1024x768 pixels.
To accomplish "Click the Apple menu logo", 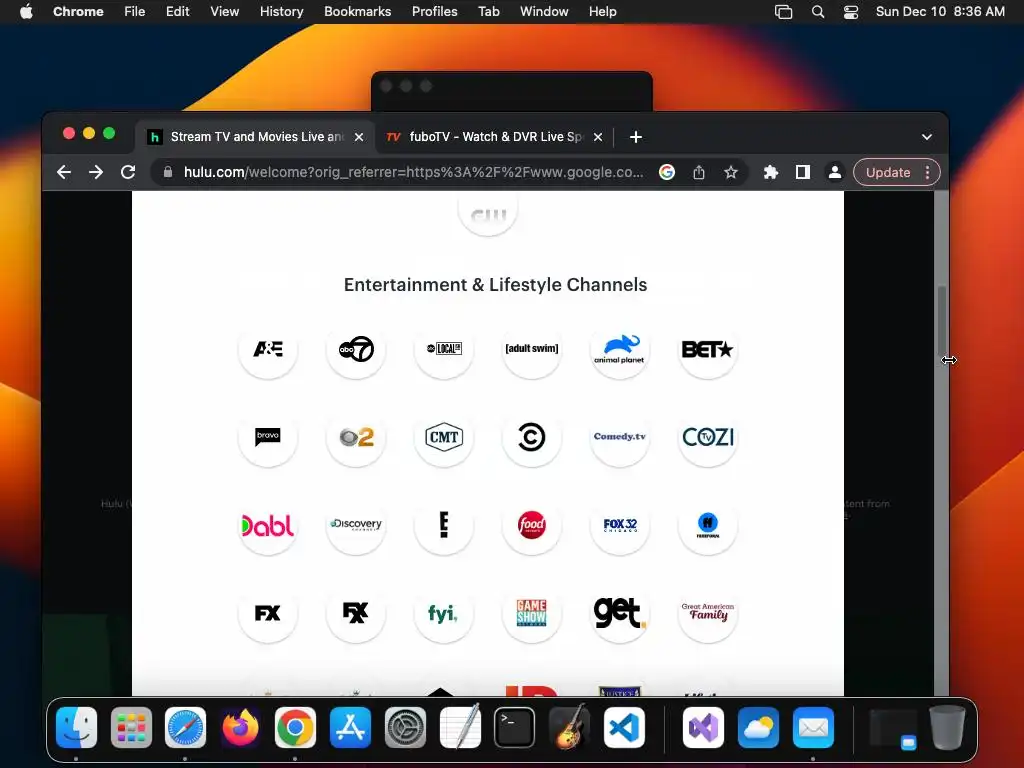I will (x=26, y=12).
